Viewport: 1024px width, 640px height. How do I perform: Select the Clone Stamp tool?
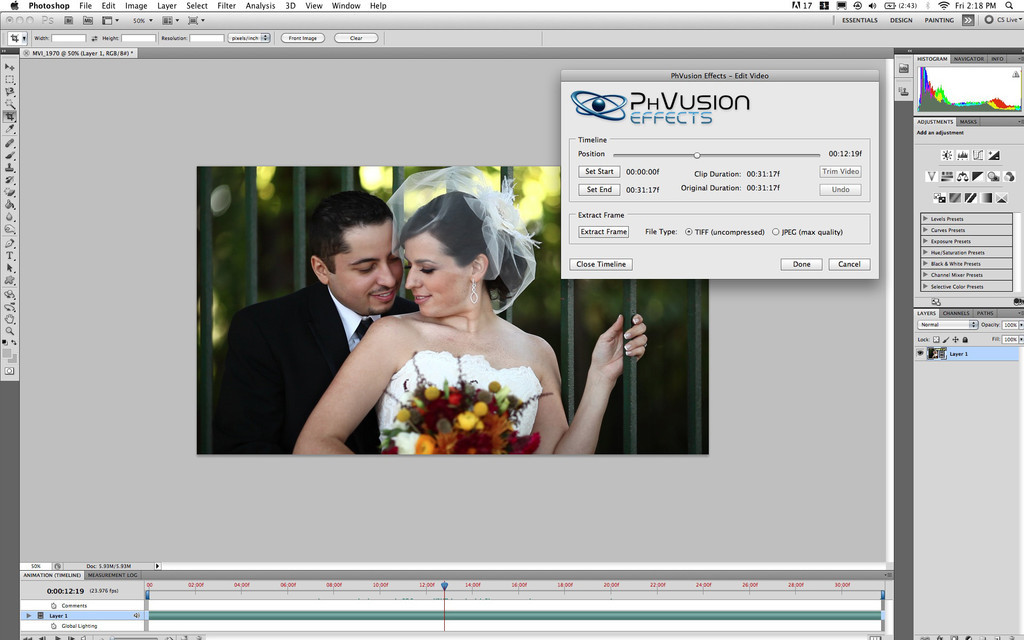coord(10,168)
